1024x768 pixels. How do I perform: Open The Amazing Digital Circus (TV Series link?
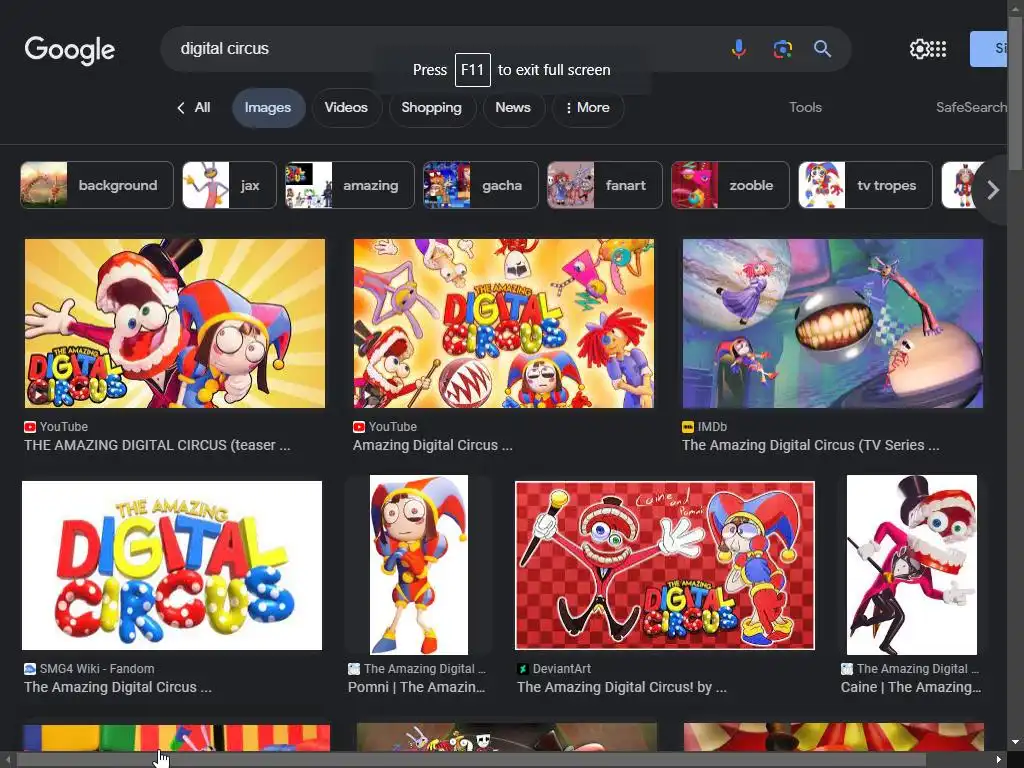click(810, 445)
